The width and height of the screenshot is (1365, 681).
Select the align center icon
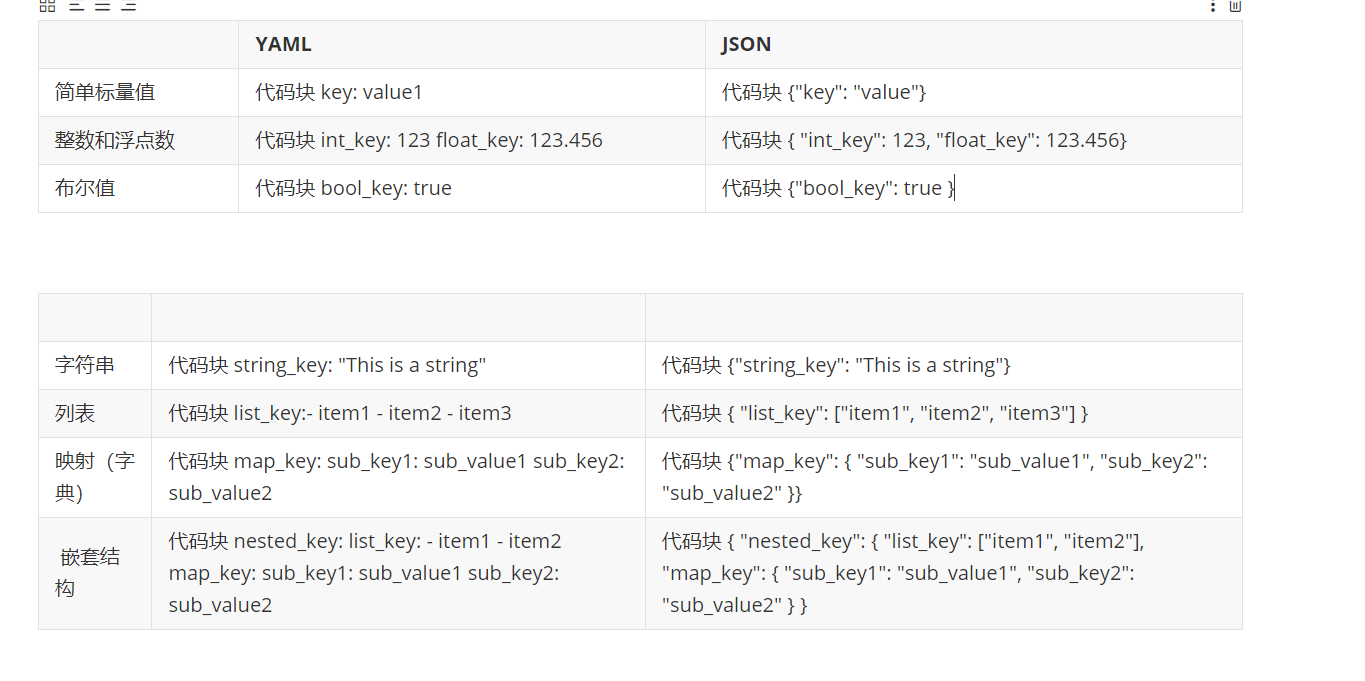[x=102, y=5]
